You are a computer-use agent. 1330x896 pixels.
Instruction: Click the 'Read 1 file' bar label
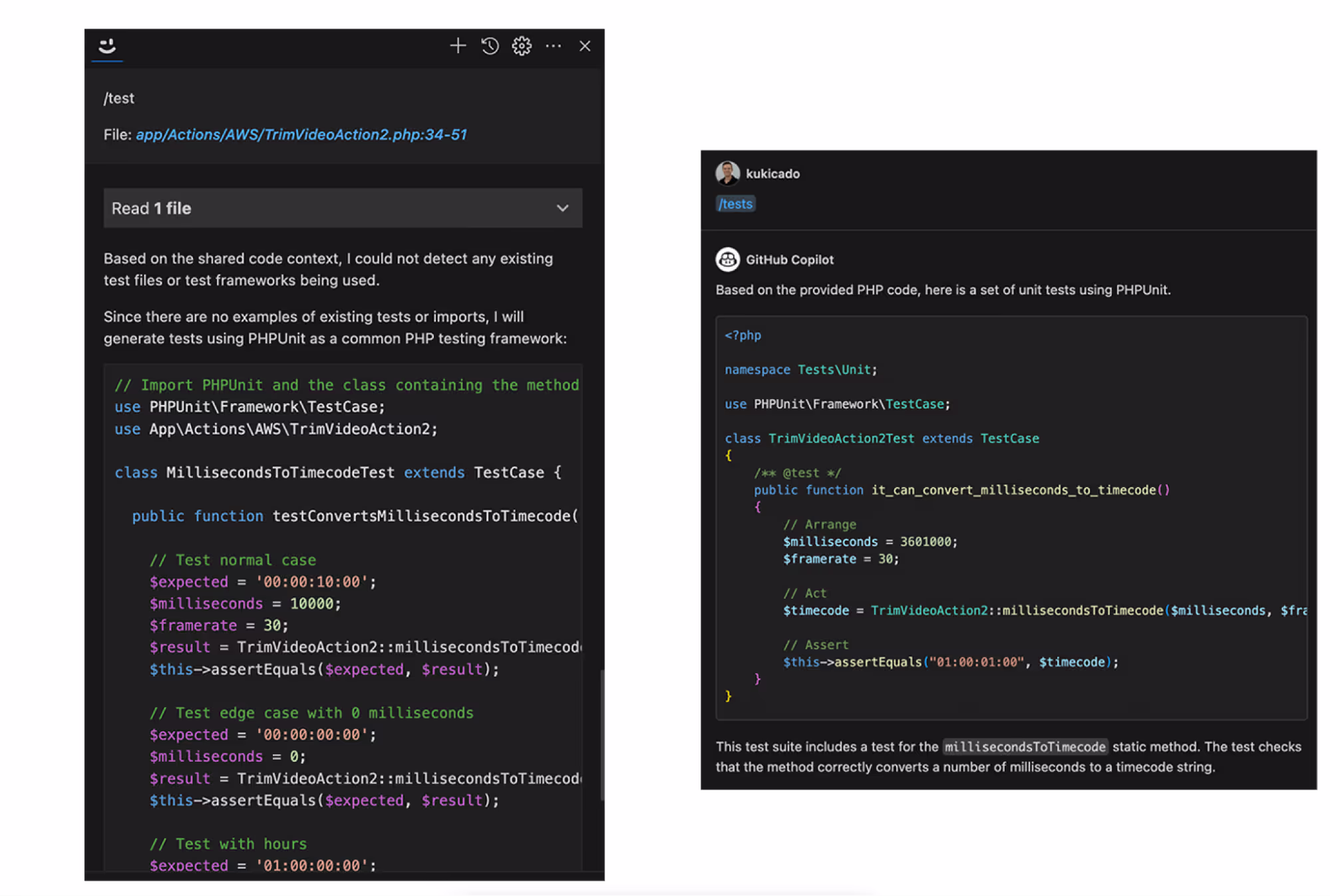151,208
